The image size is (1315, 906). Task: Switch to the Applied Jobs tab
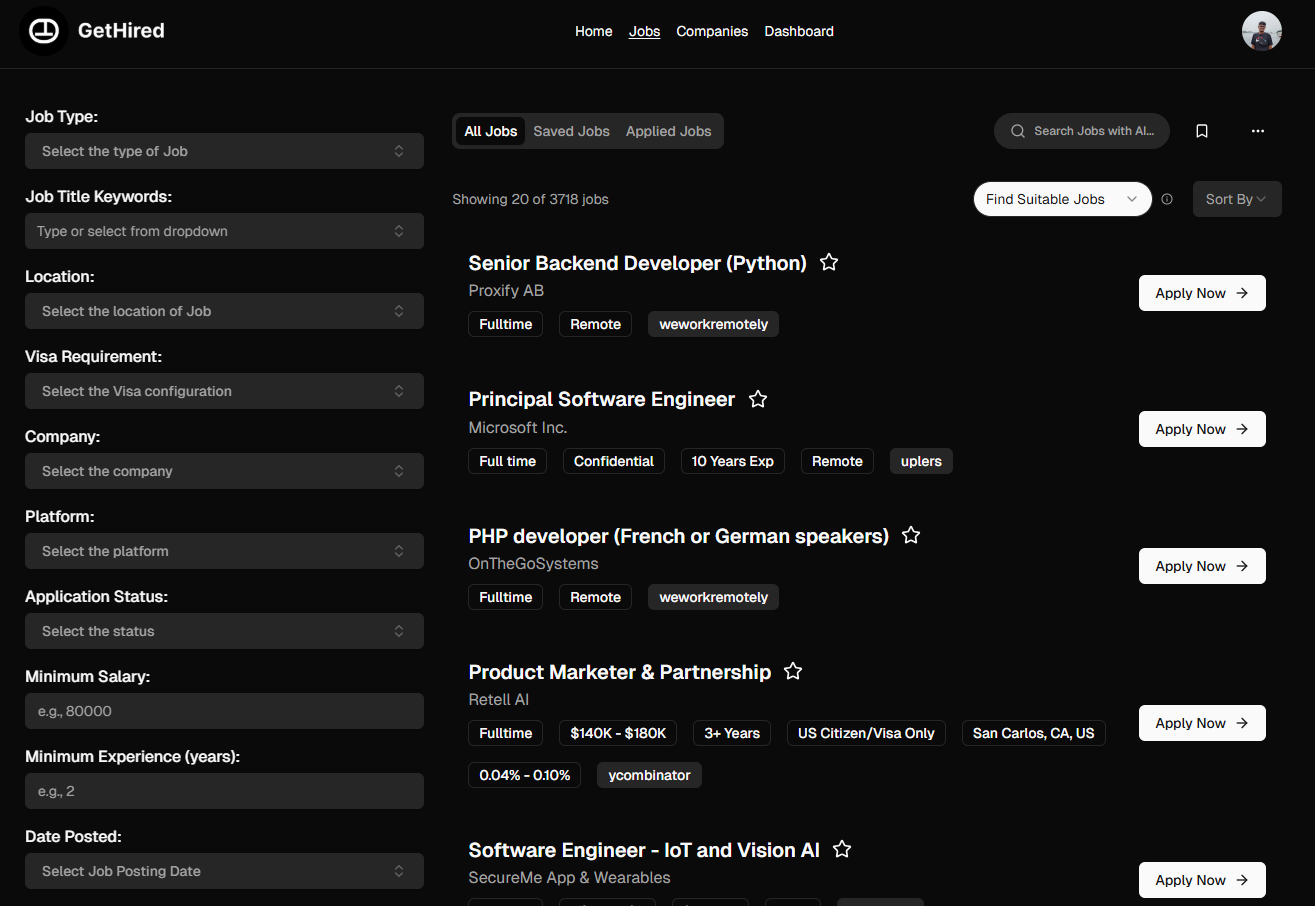[x=668, y=131]
